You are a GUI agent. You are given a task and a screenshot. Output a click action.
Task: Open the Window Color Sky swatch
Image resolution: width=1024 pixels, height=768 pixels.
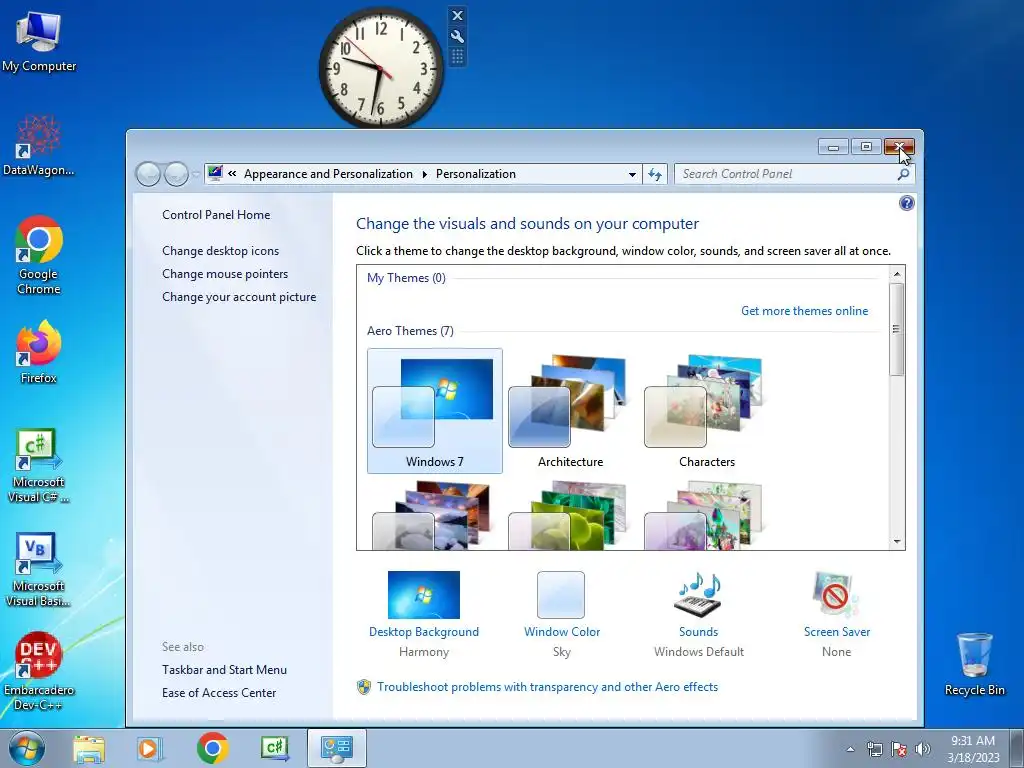(x=561, y=595)
